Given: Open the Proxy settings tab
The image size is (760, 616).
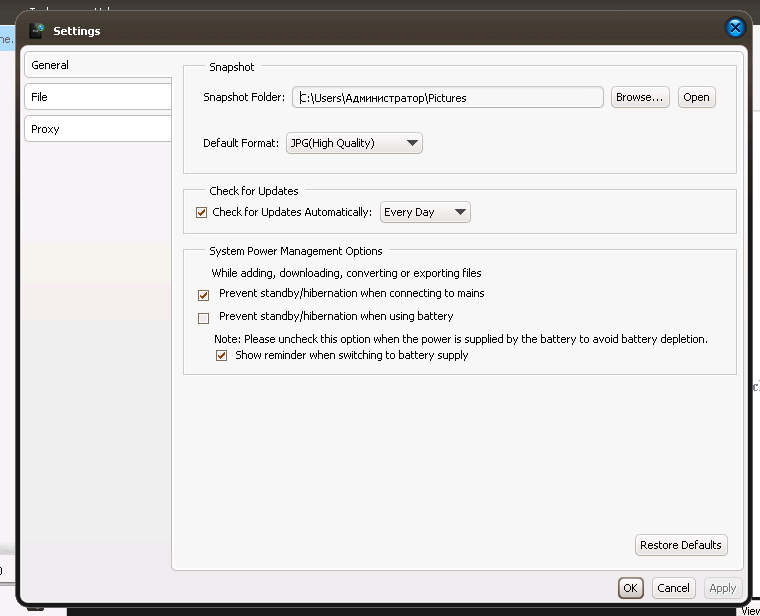Looking at the screenshot, I should click(x=98, y=129).
